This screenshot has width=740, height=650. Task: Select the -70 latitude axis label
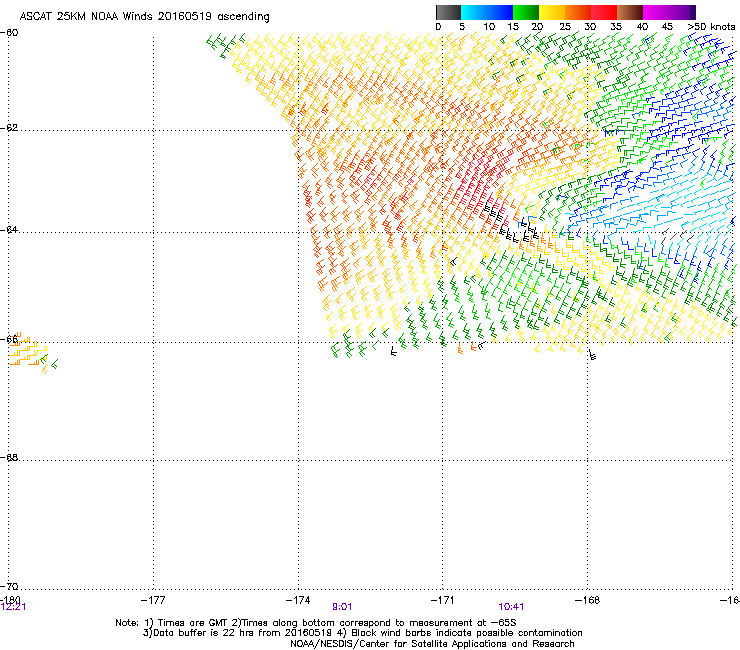pyautogui.click(x=9, y=587)
